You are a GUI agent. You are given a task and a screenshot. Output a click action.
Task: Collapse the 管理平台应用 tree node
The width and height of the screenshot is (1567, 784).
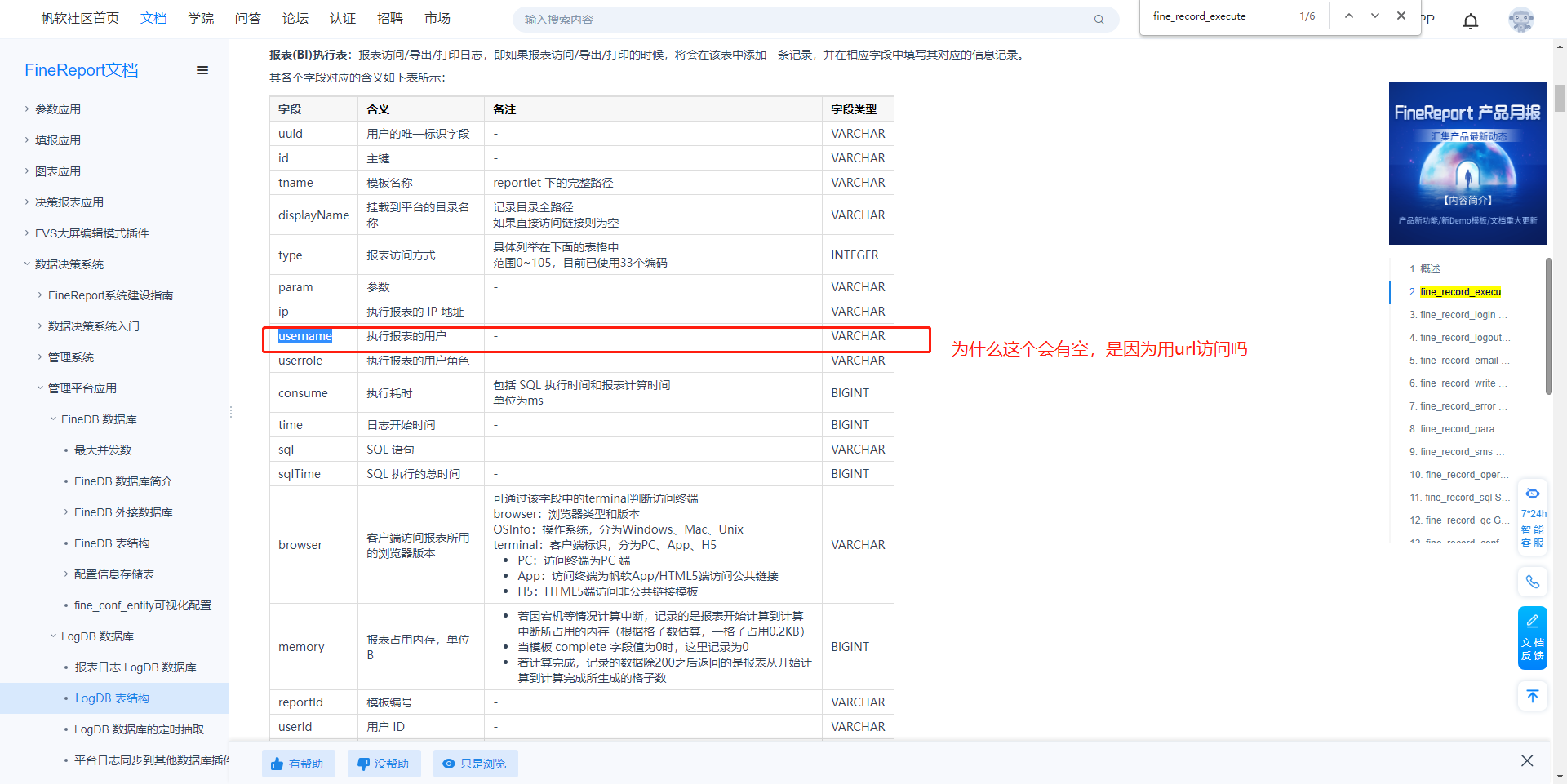coord(40,388)
